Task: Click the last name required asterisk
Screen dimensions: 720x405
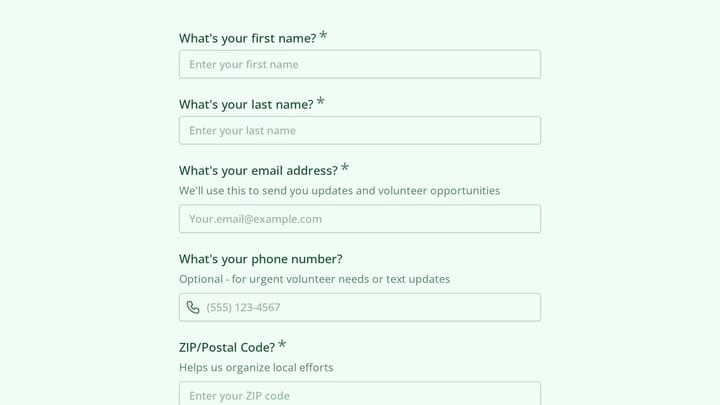Action: tap(321, 101)
